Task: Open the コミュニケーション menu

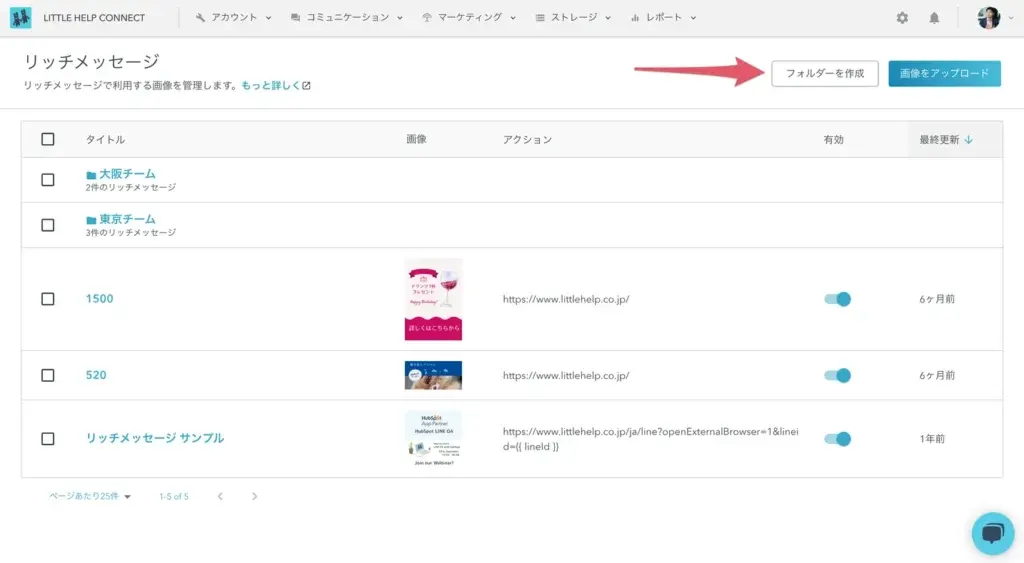Action: pyautogui.click(x=346, y=18)
